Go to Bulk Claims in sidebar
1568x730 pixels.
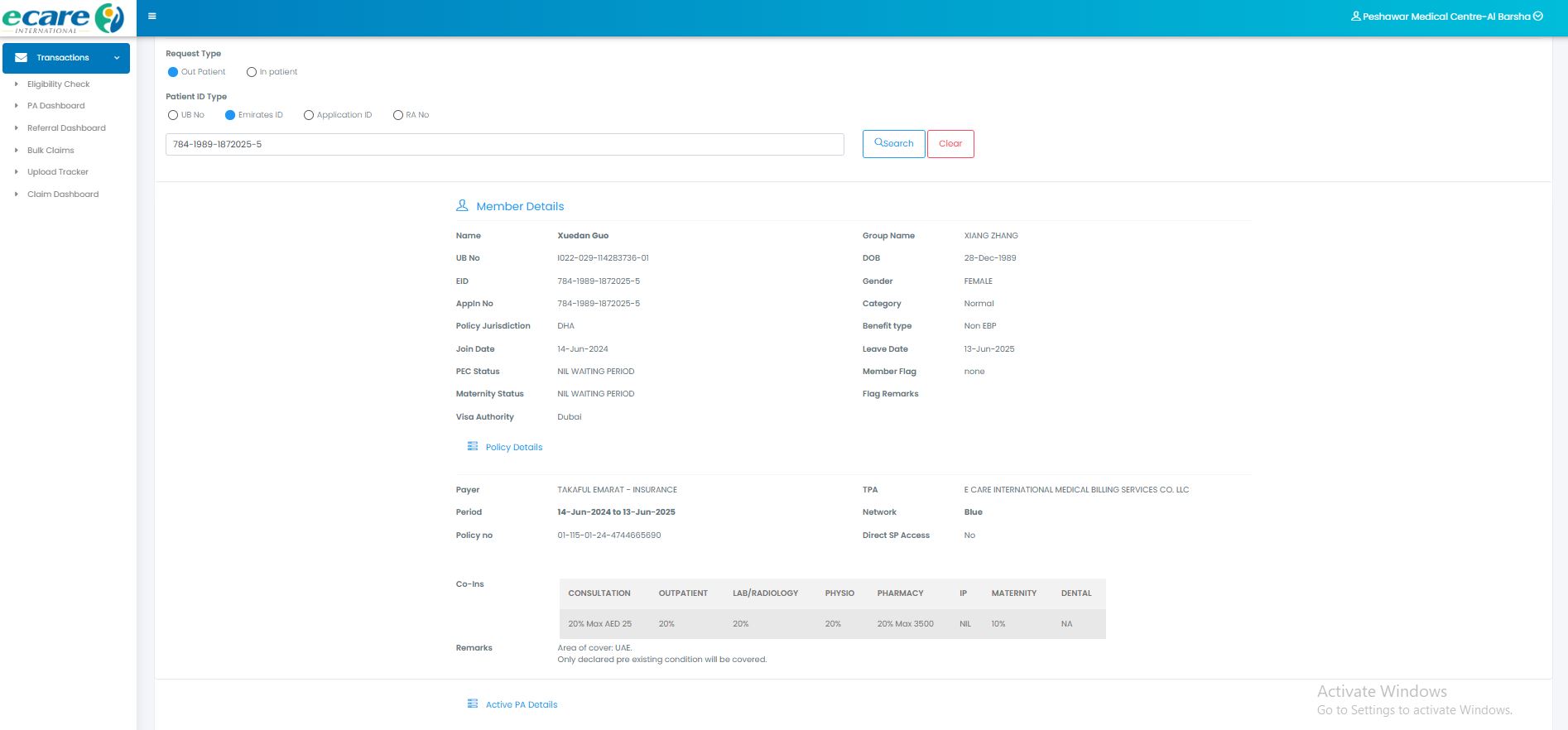point(51,151)
